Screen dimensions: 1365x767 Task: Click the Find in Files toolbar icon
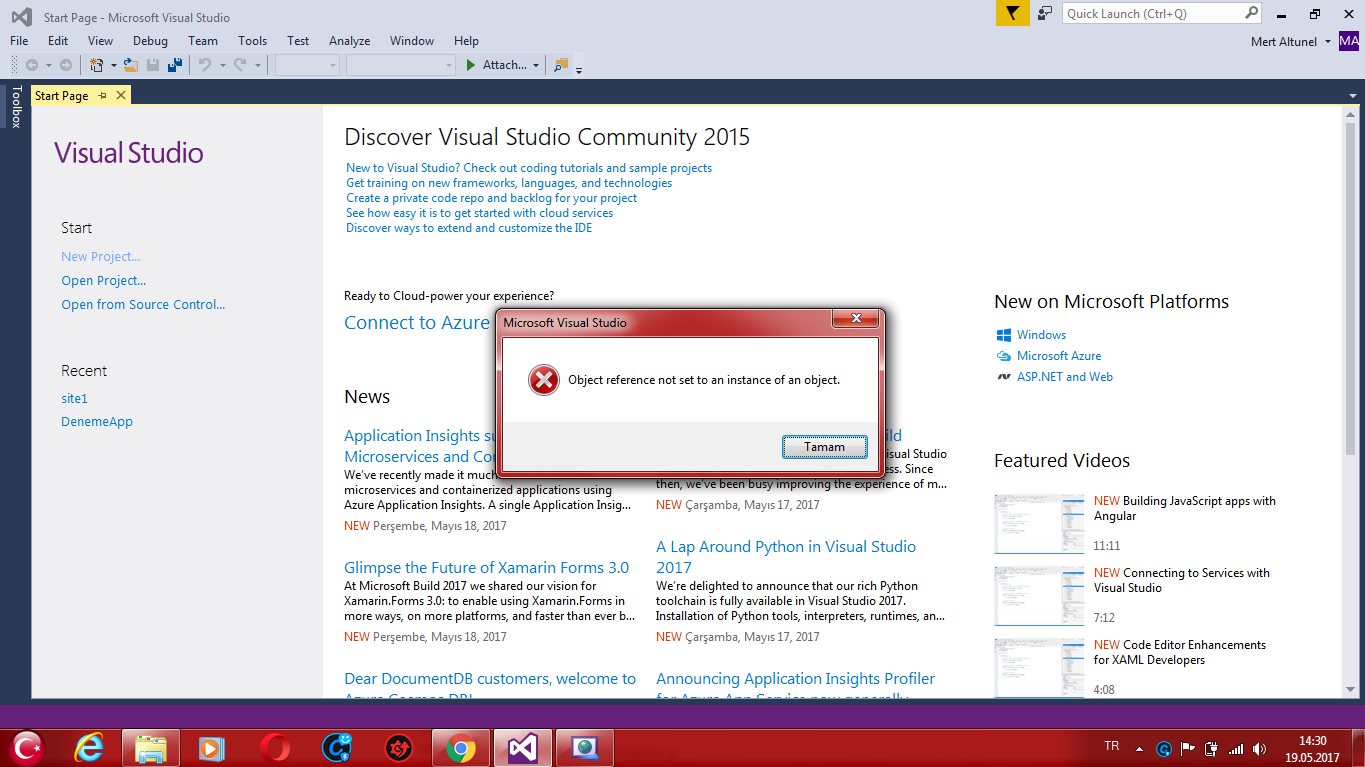click(x=560, y=65)
